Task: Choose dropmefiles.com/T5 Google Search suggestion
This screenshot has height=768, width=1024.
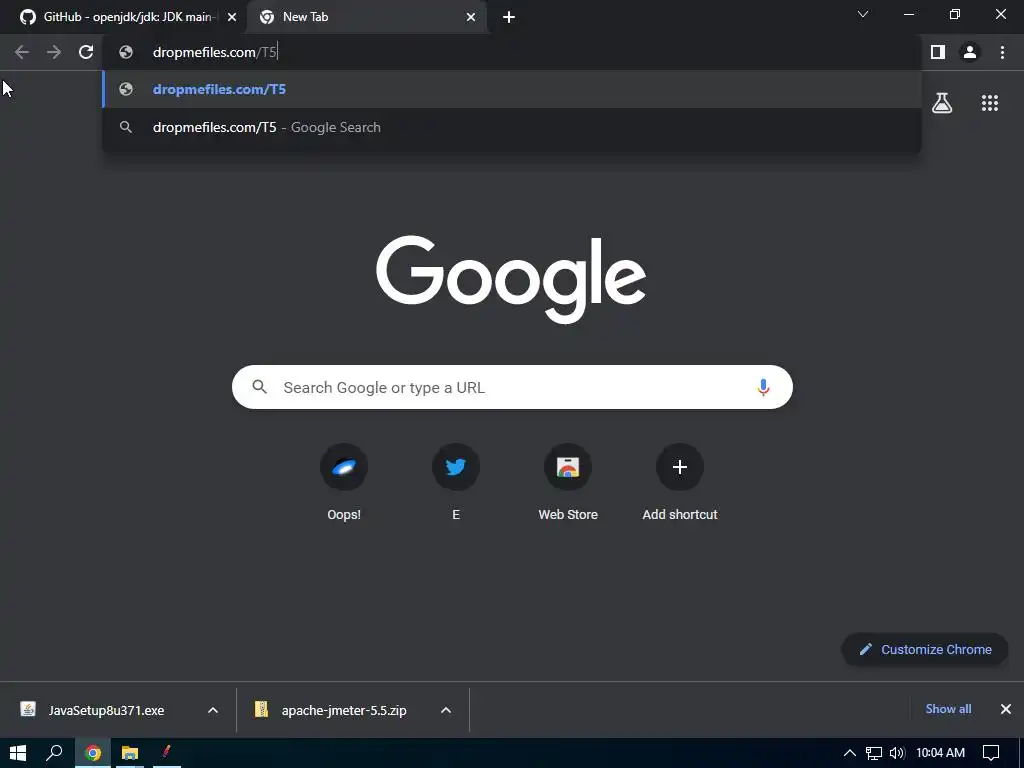Action: pos(512,127)
